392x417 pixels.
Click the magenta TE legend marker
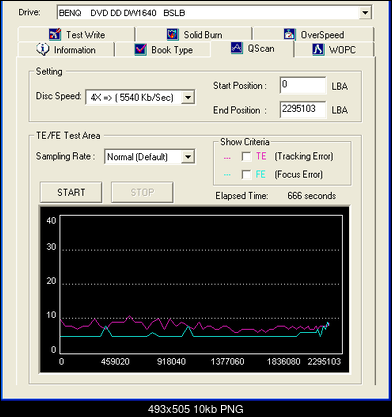tap(227, 158)
